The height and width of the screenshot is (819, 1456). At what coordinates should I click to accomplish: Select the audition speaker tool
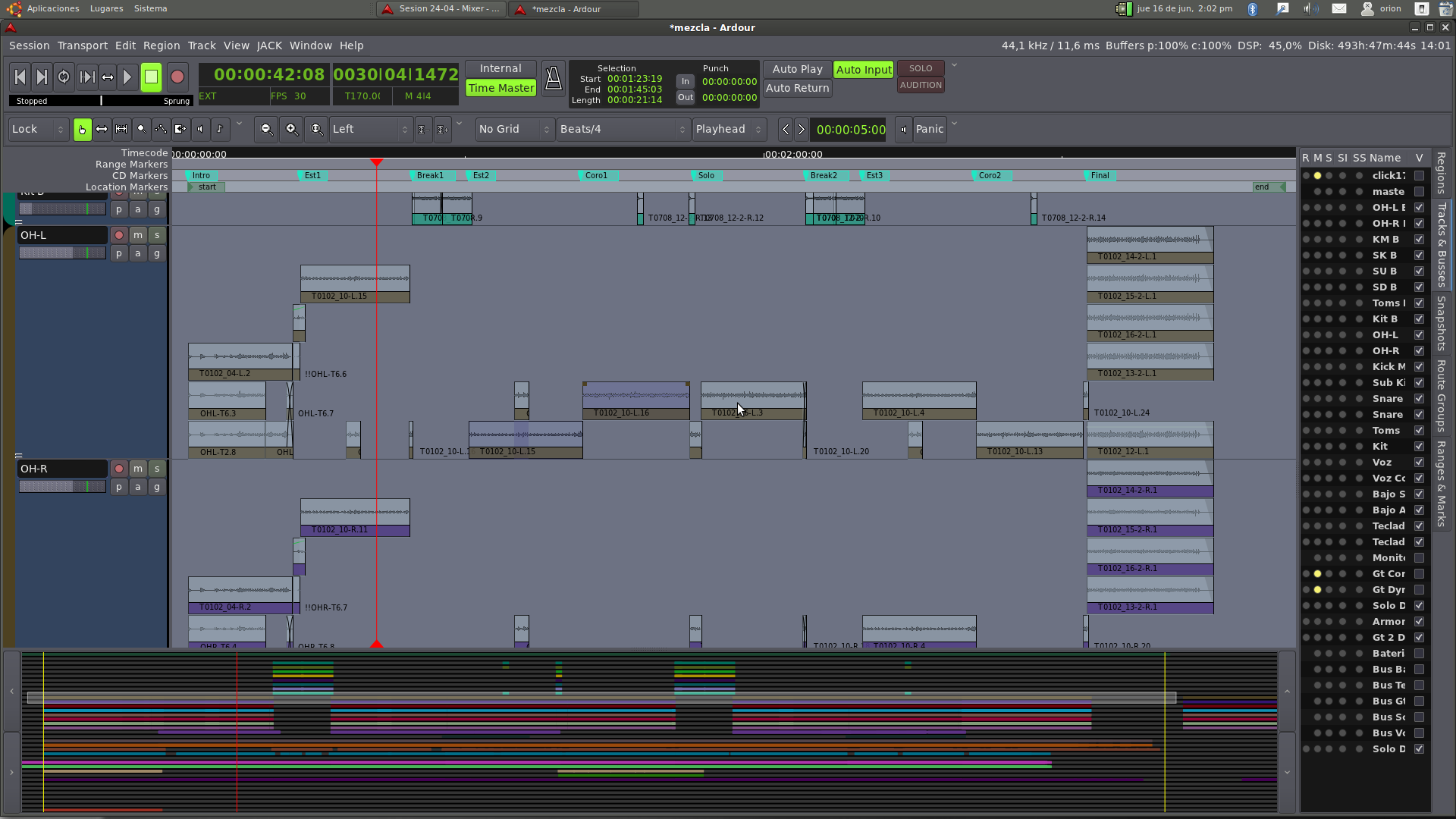tap(200, 130)
